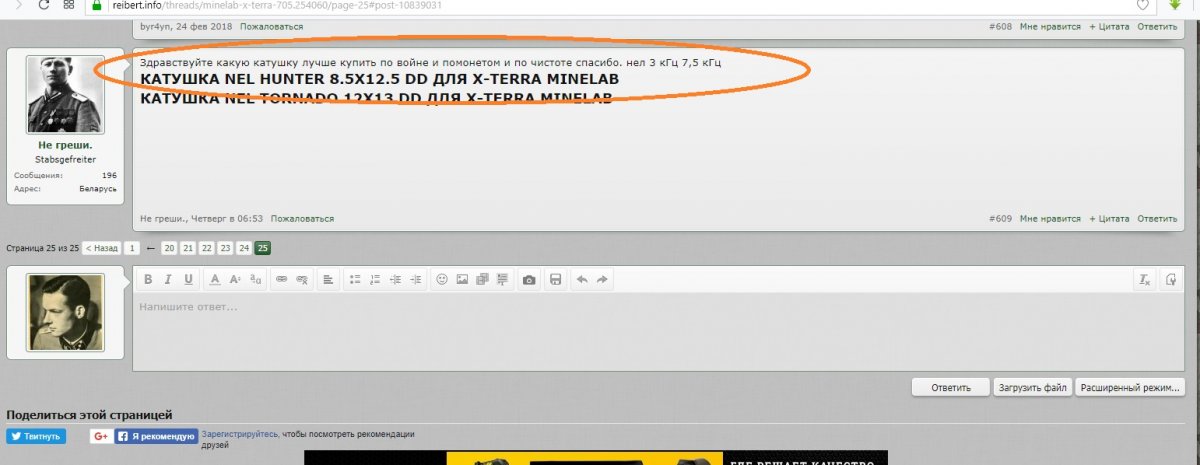Open 'Не греши.' user profile name

pos(66,145)
